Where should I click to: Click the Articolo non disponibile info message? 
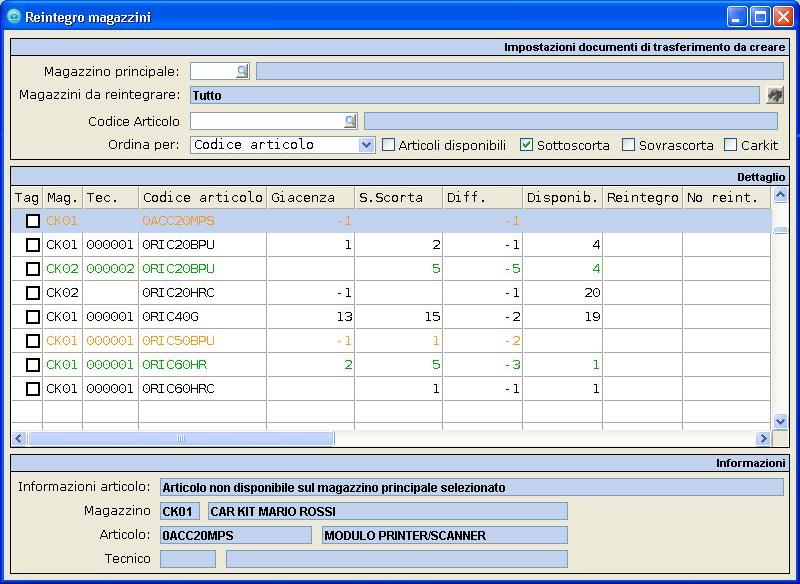472,487
